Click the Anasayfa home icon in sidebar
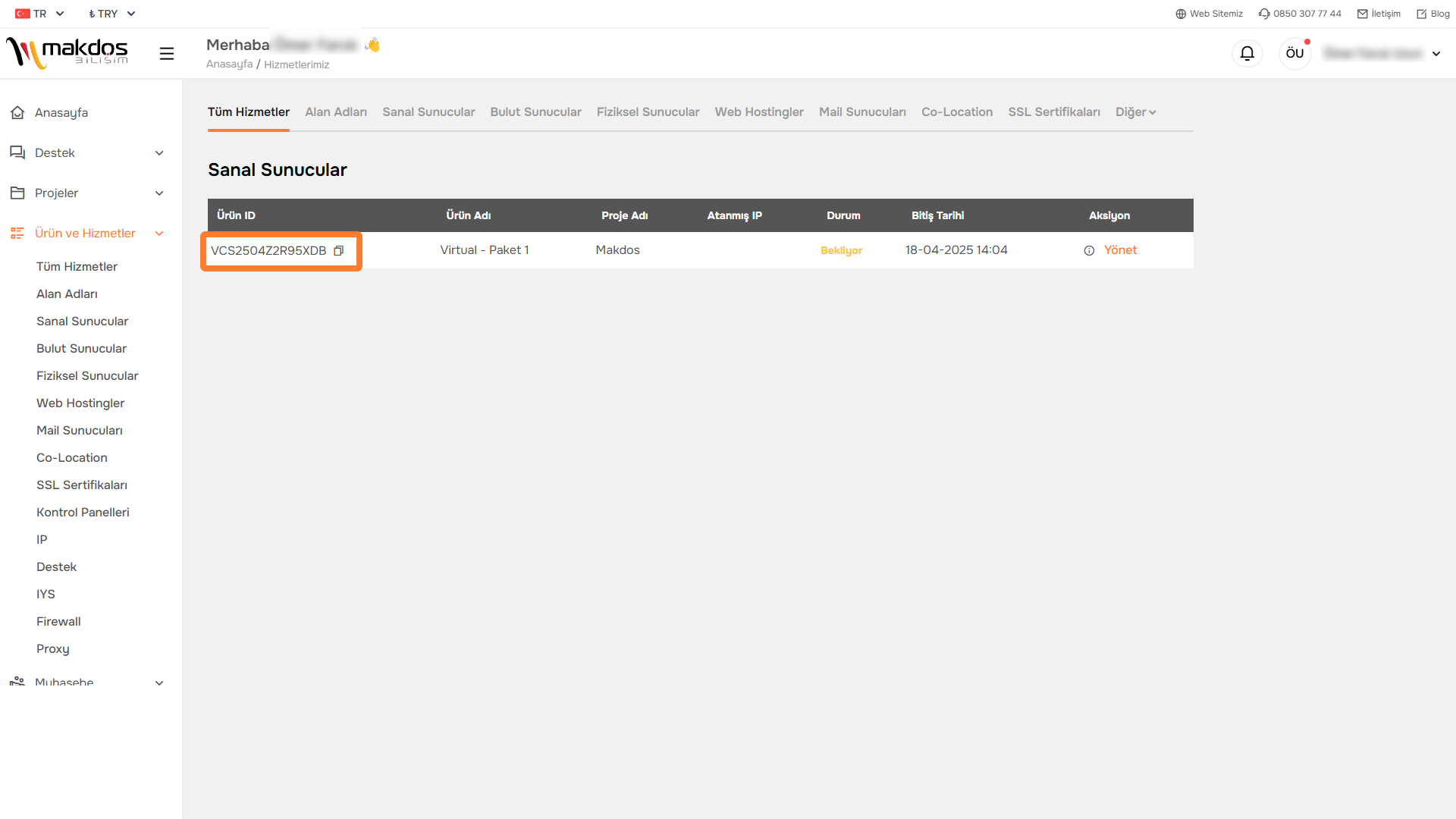The width and height of the screenshot is (1456, 819). point(17,112)
